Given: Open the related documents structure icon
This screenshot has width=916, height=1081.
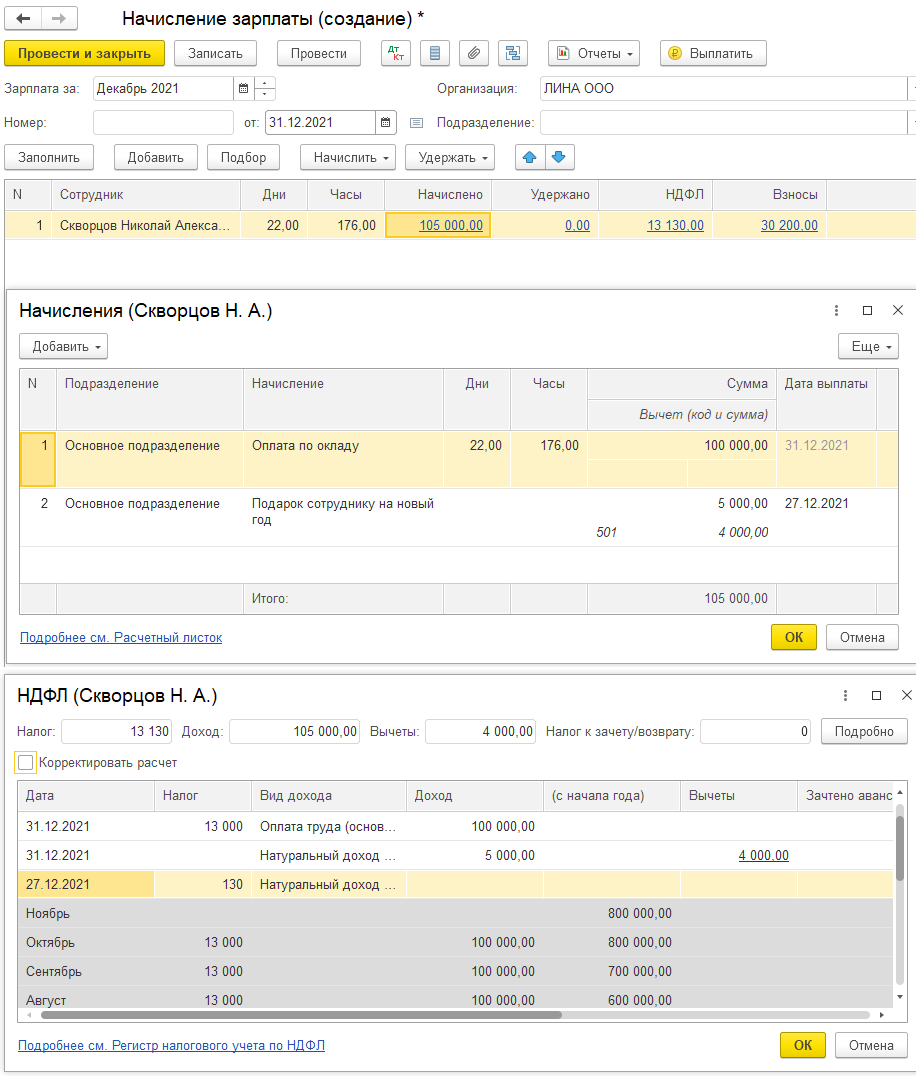Looking at the screenshot, I should (513, 53).
